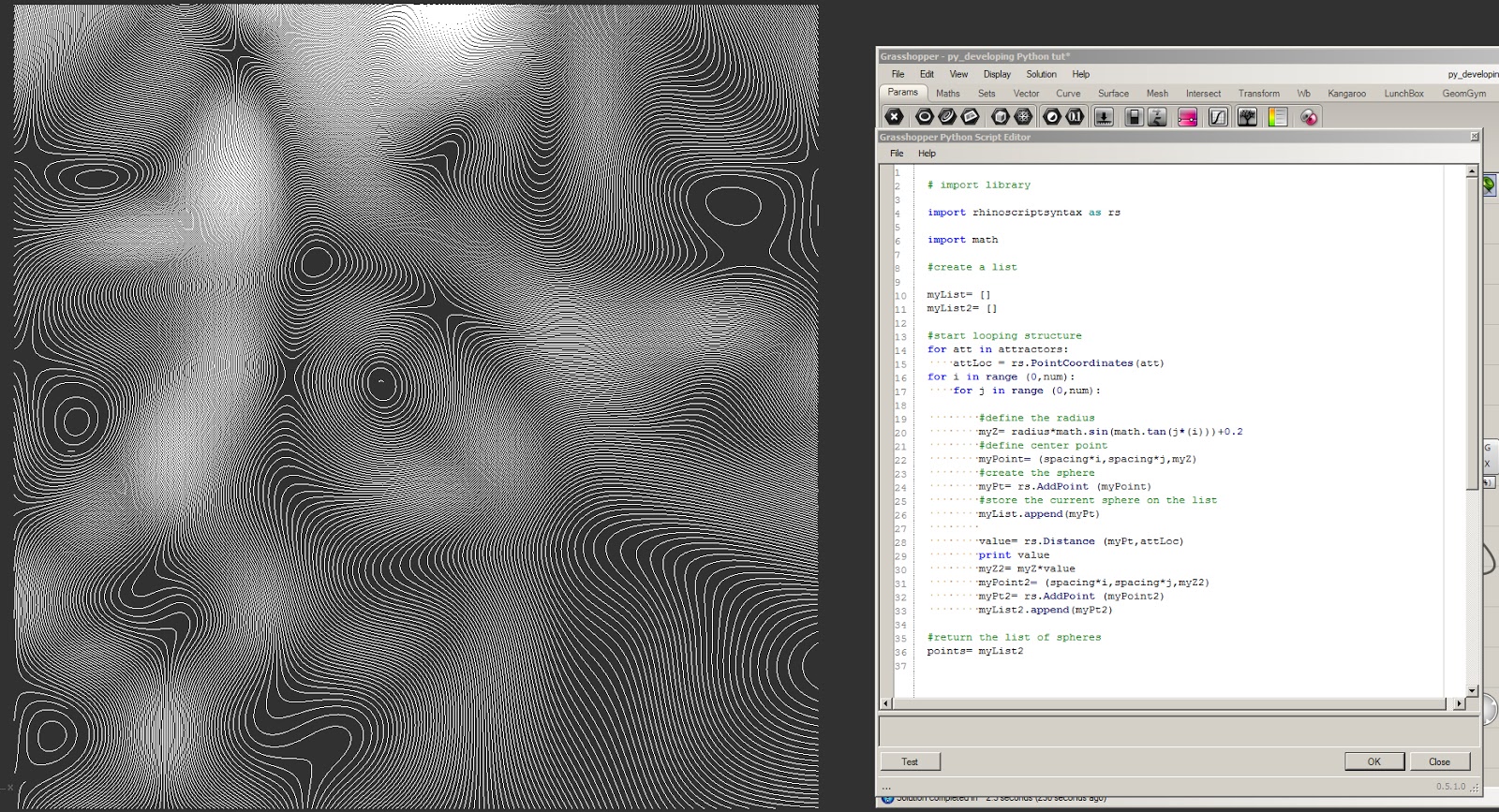Screen dimensions: 1499x812
Task: Select the pink Gradient component icon
Action: (1187, 116)
